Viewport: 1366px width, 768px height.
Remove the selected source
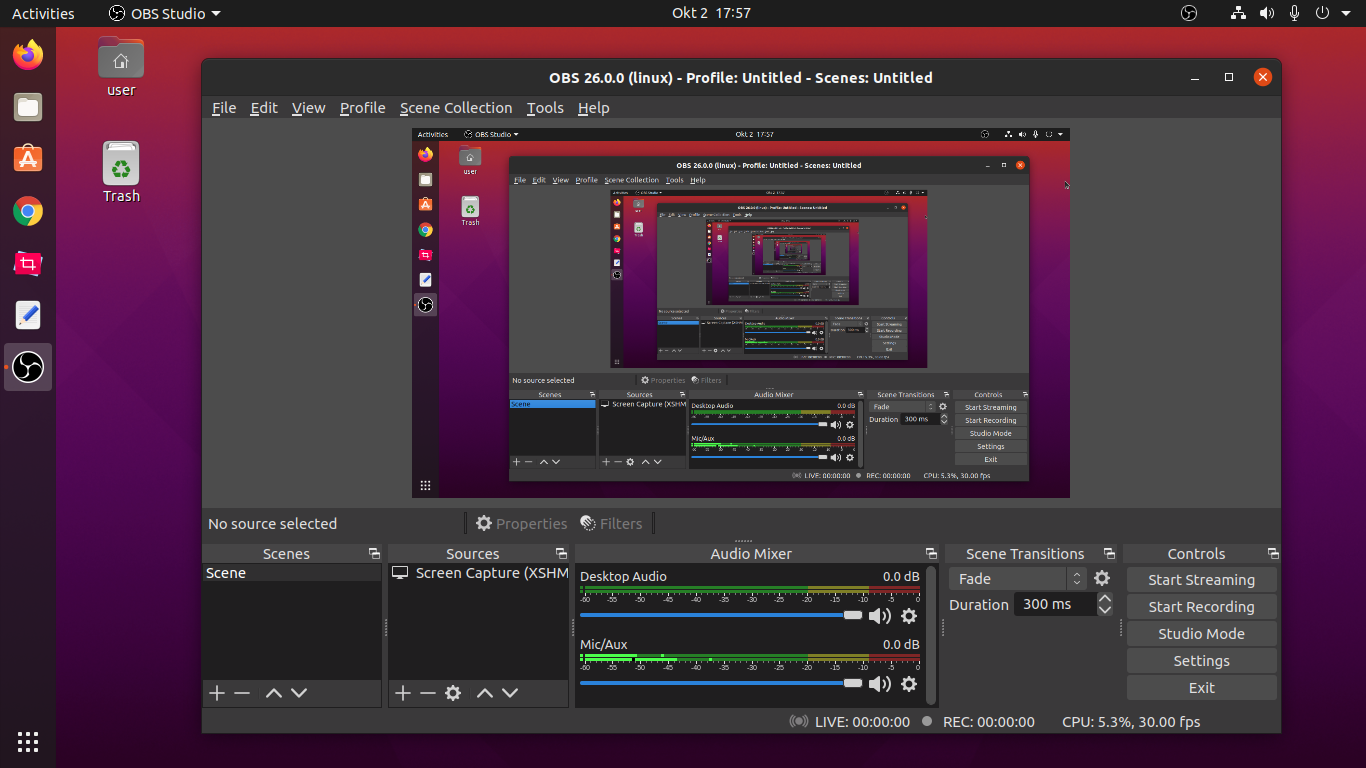tap(428, 693)
